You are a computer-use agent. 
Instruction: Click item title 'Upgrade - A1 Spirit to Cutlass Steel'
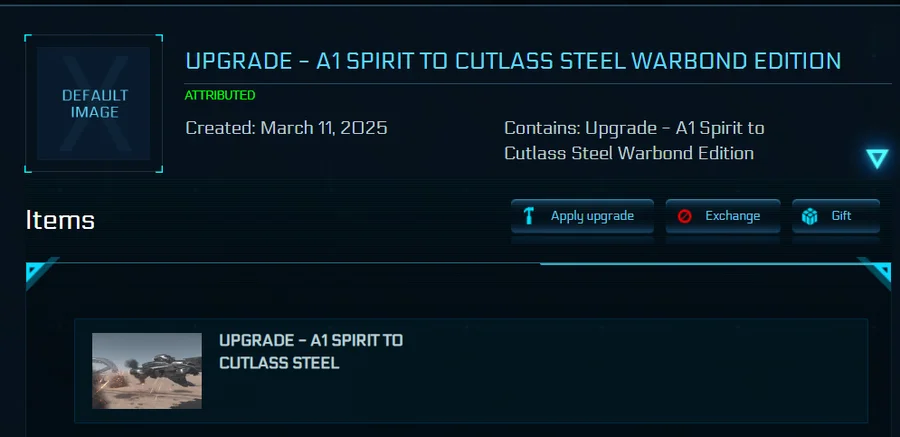tap(311, 351)
